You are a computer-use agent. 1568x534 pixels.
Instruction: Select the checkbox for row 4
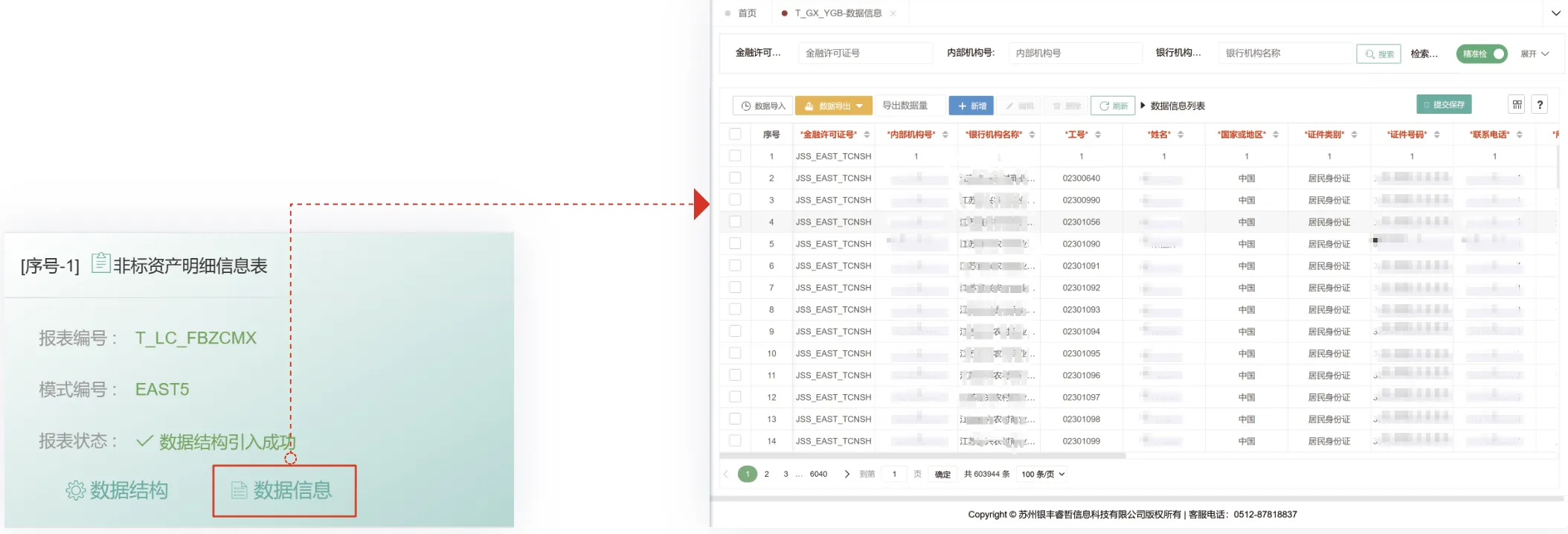point(735,222)
